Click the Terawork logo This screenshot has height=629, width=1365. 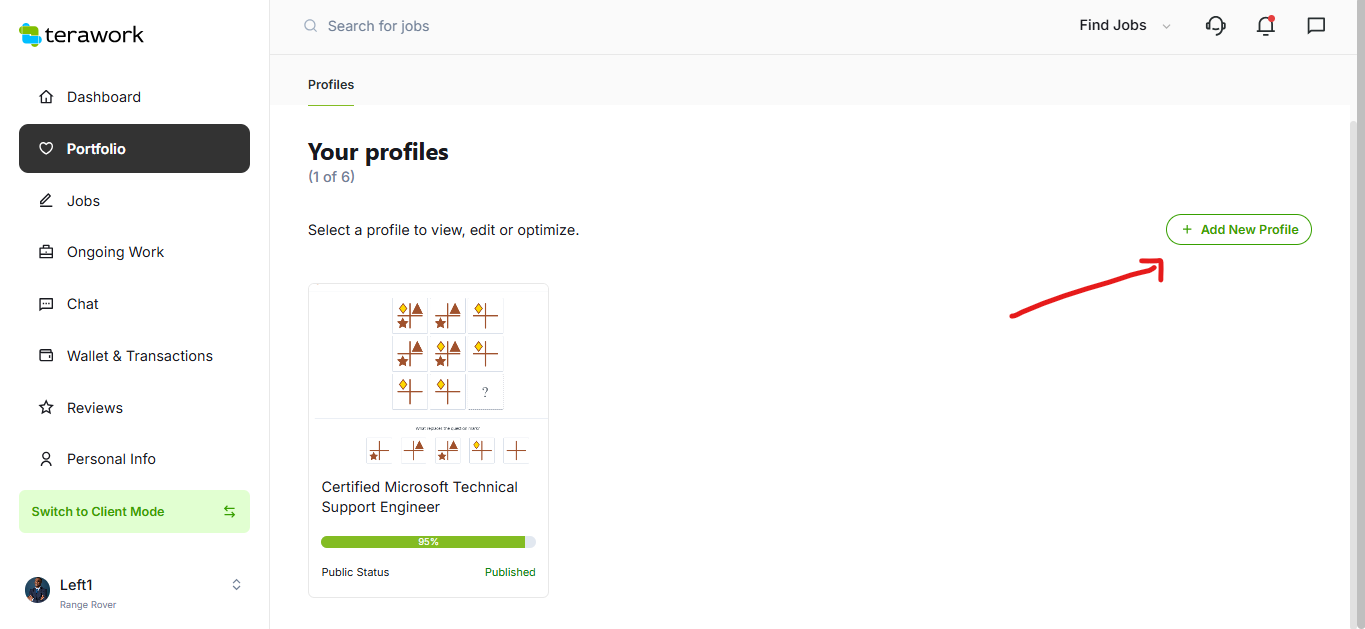[x=82, y=35]
